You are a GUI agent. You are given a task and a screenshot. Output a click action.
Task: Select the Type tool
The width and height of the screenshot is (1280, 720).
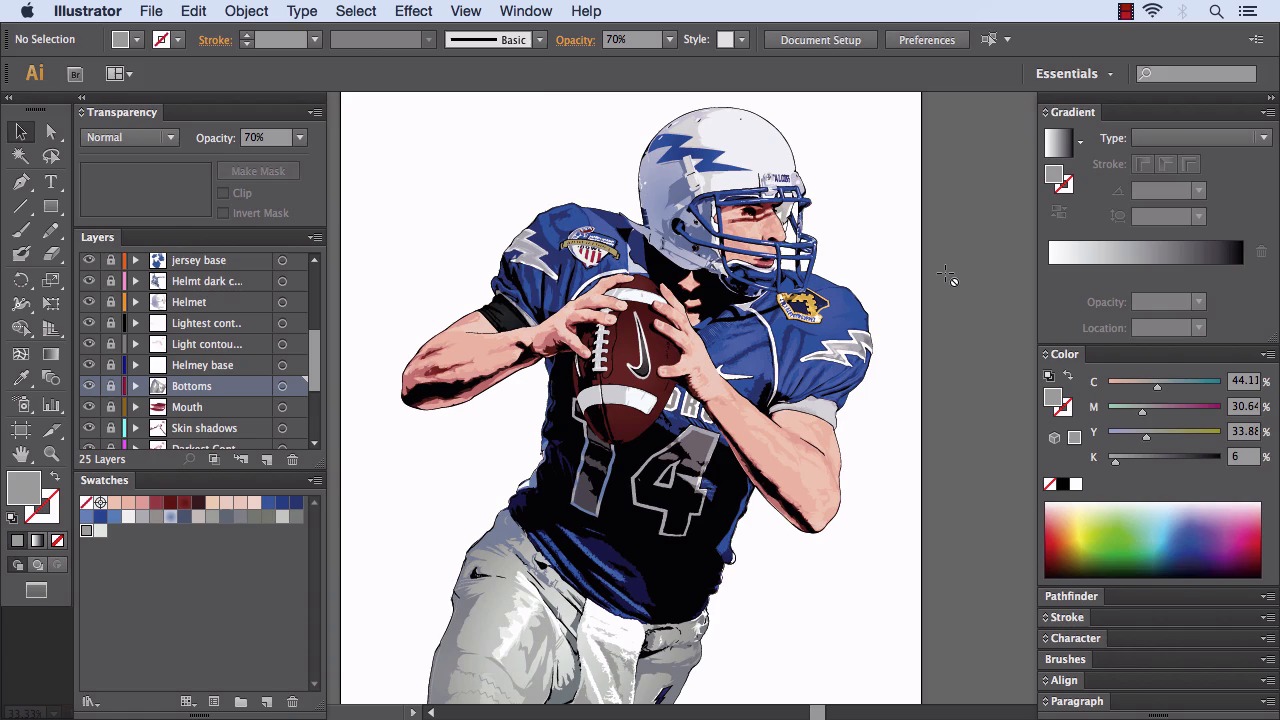(51, 182)
